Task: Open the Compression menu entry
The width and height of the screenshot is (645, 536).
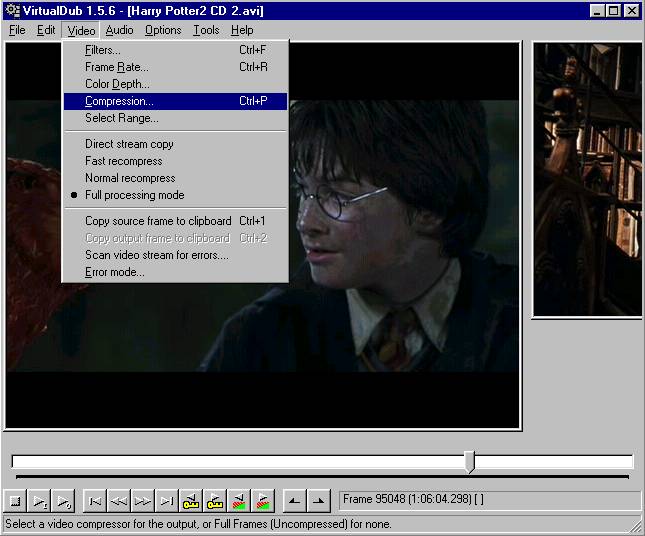Action: tap(119, 101)
